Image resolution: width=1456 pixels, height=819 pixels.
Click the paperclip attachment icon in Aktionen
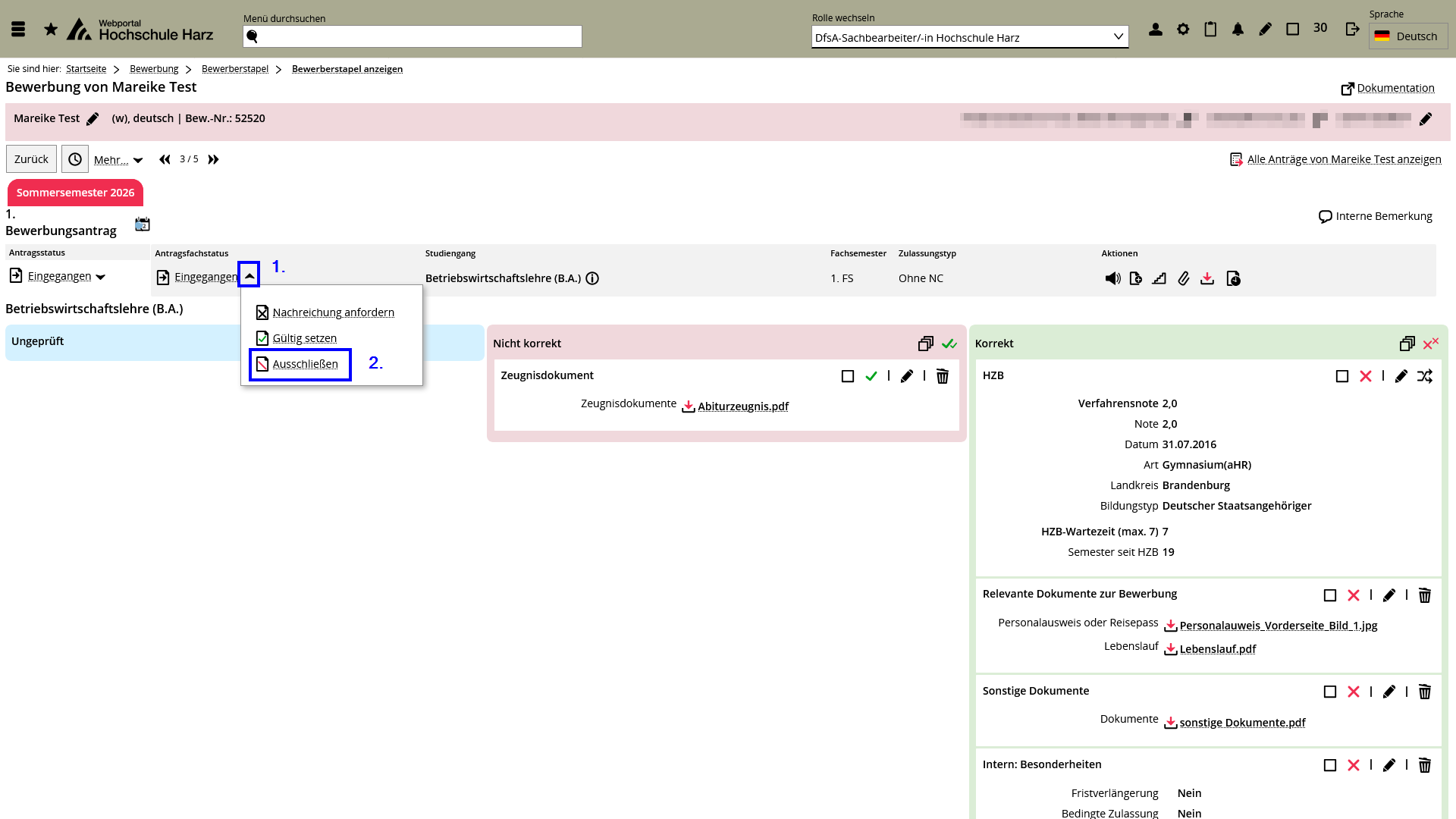click(x=1183, y=278)
